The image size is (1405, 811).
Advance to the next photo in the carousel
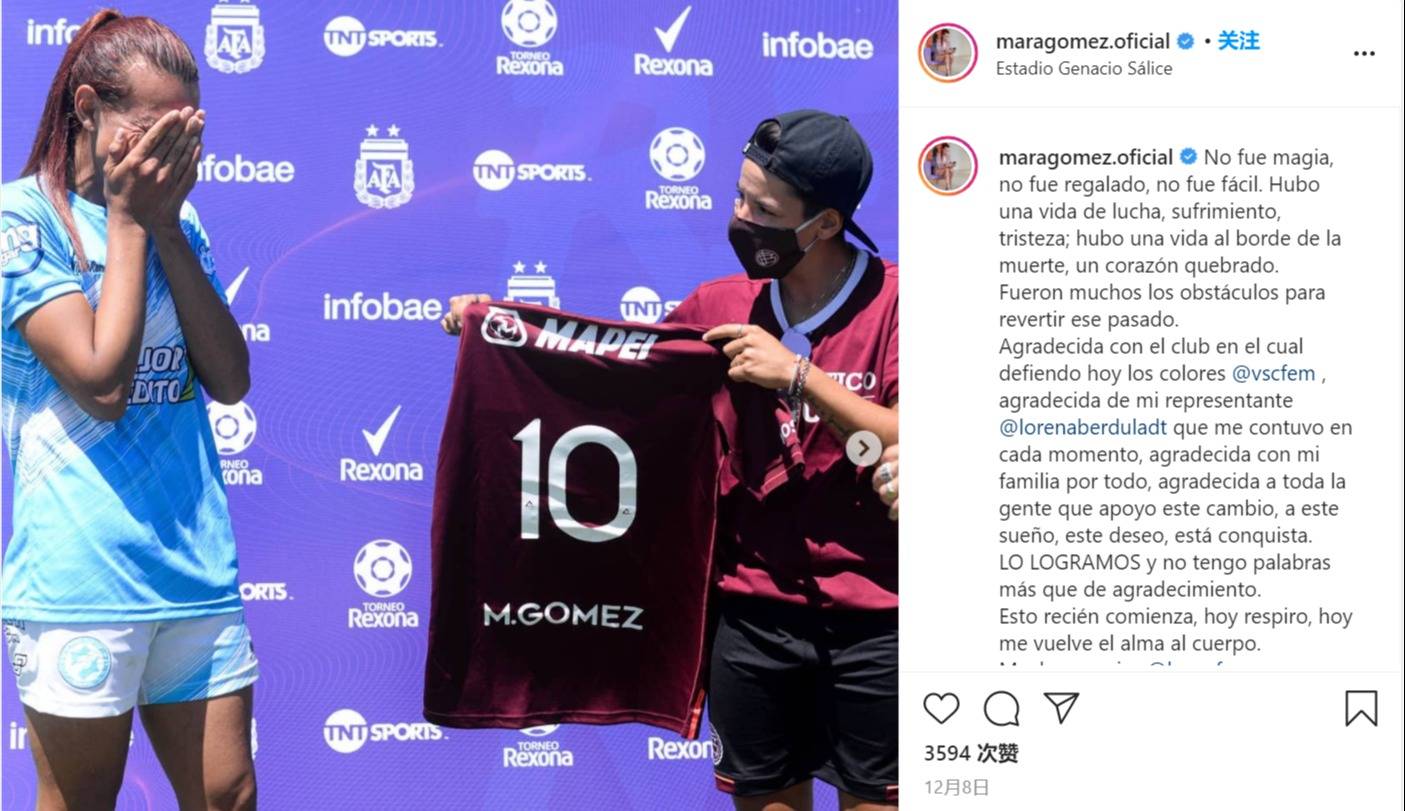[864, 448]
